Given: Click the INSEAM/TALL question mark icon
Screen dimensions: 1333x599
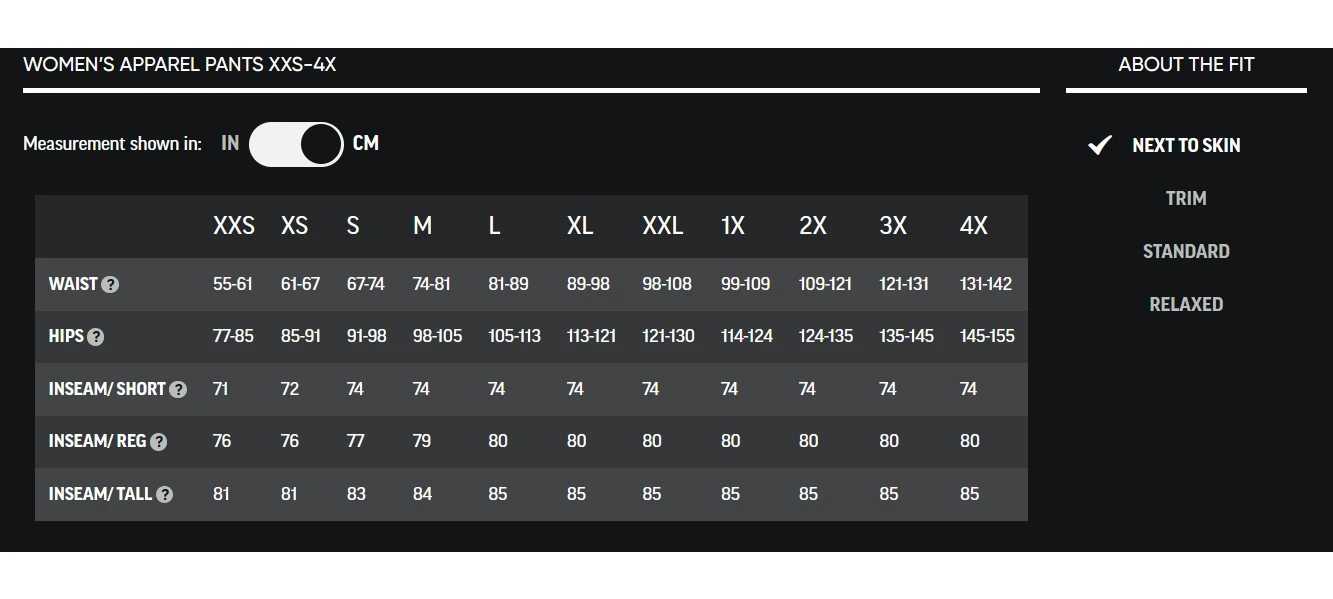Looking at the screenshot, I should coord(165,494).
